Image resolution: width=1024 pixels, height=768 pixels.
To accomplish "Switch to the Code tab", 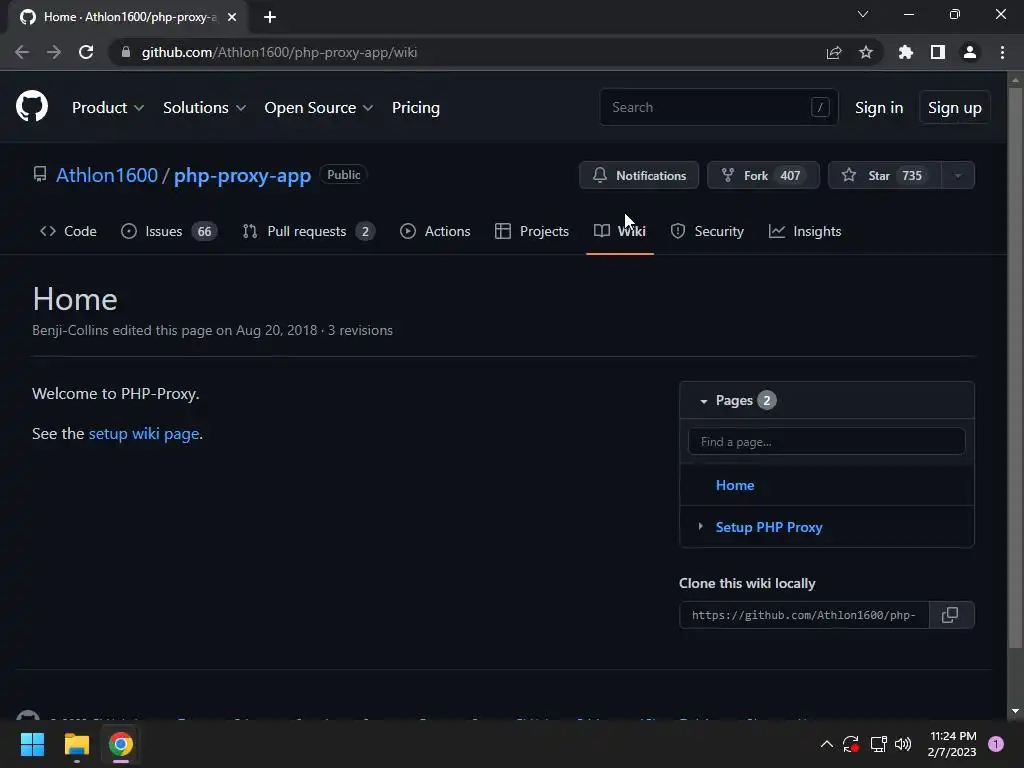I will pos(69,231).
